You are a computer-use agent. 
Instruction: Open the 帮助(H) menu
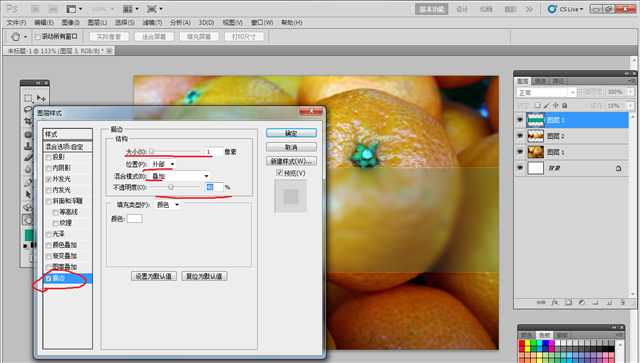point(292,22)
